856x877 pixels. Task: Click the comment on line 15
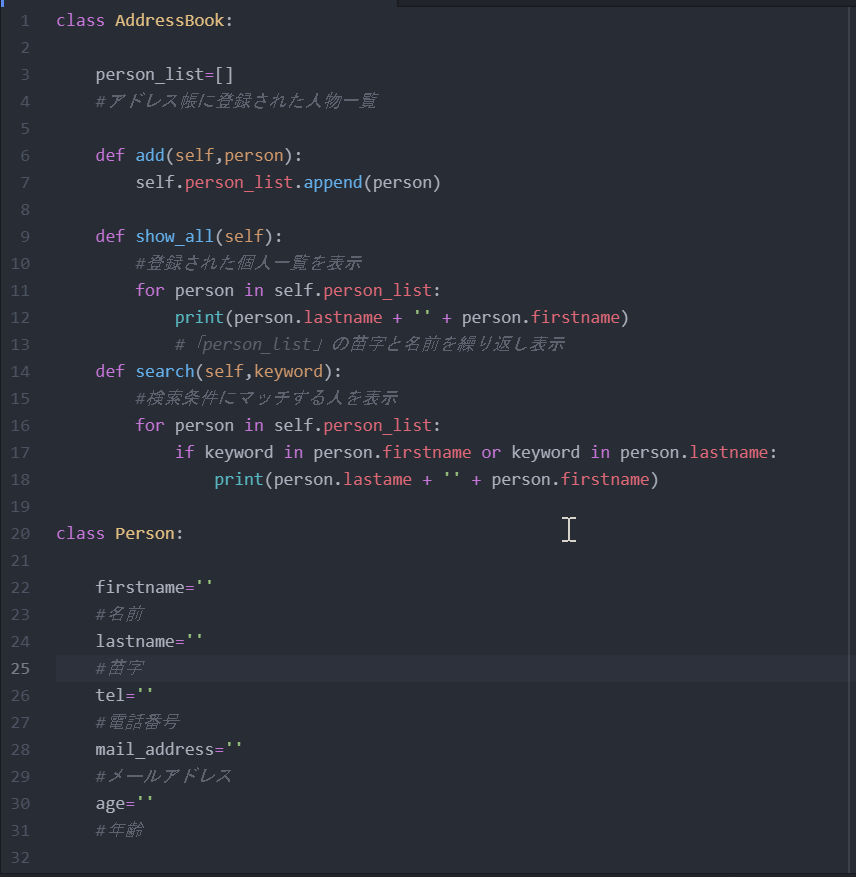tap(267, 398)
